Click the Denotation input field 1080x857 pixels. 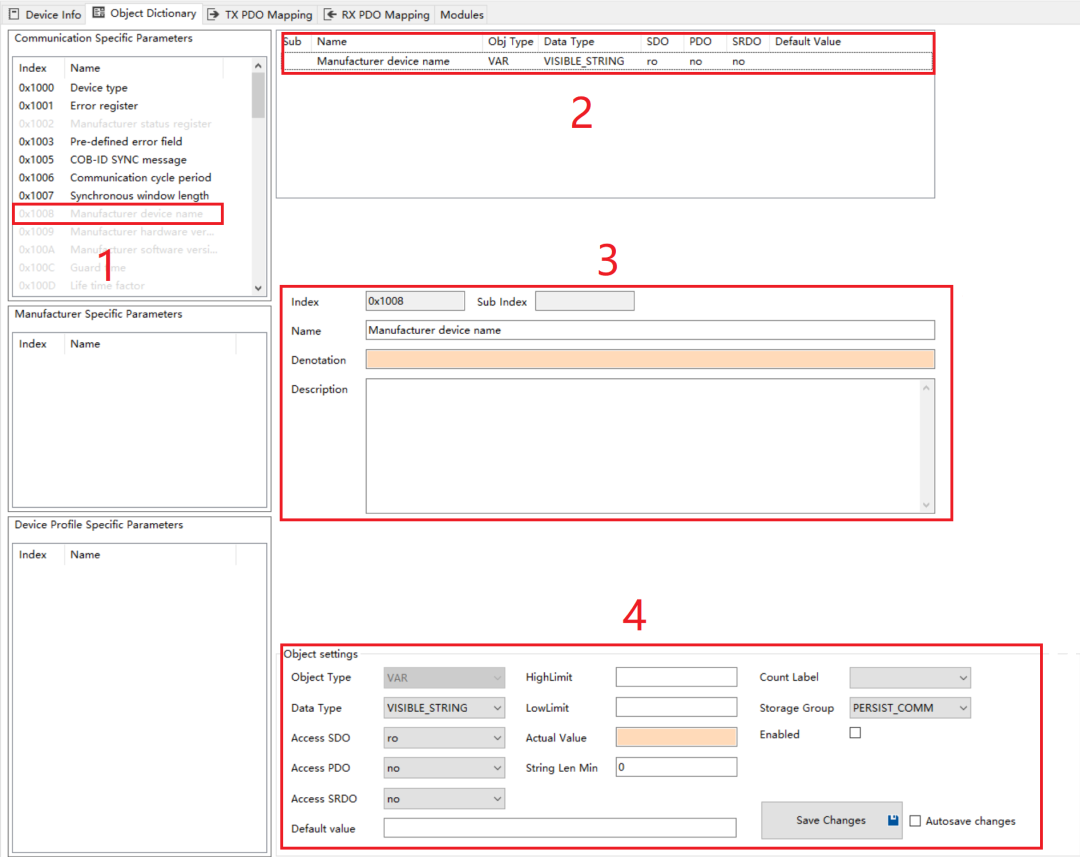point(650,360)
